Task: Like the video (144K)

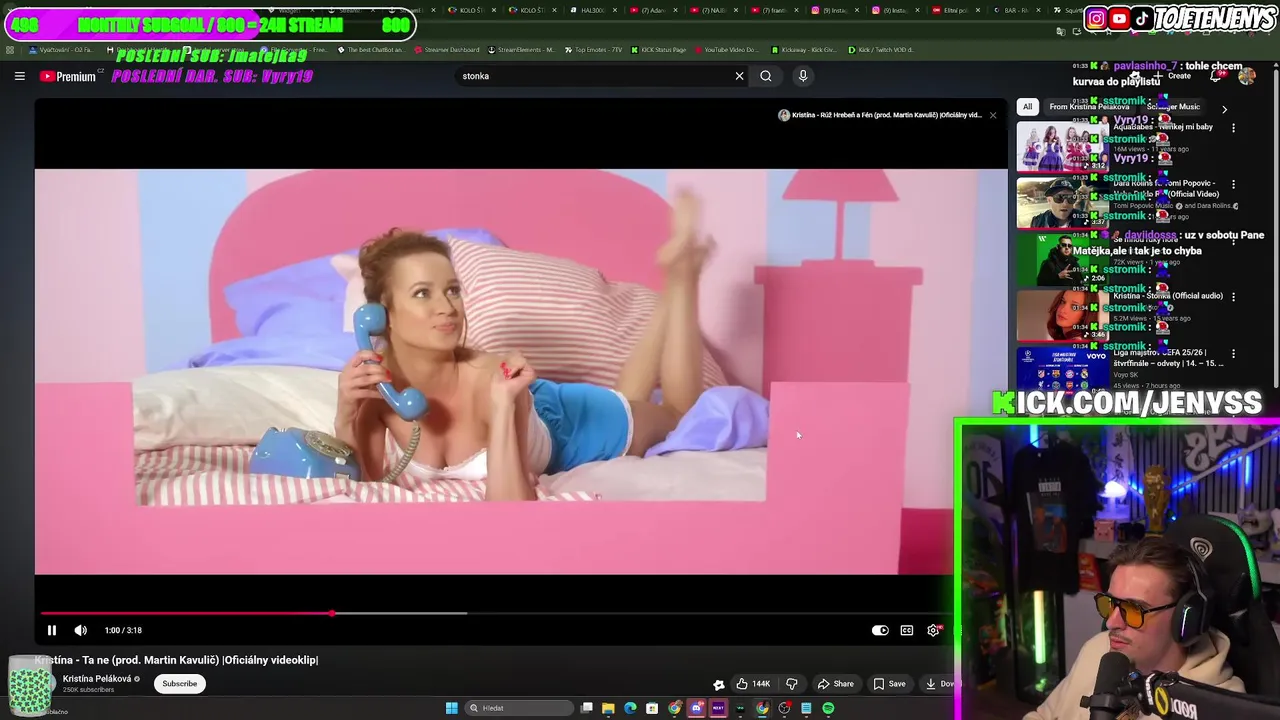Action: point(753,684)
